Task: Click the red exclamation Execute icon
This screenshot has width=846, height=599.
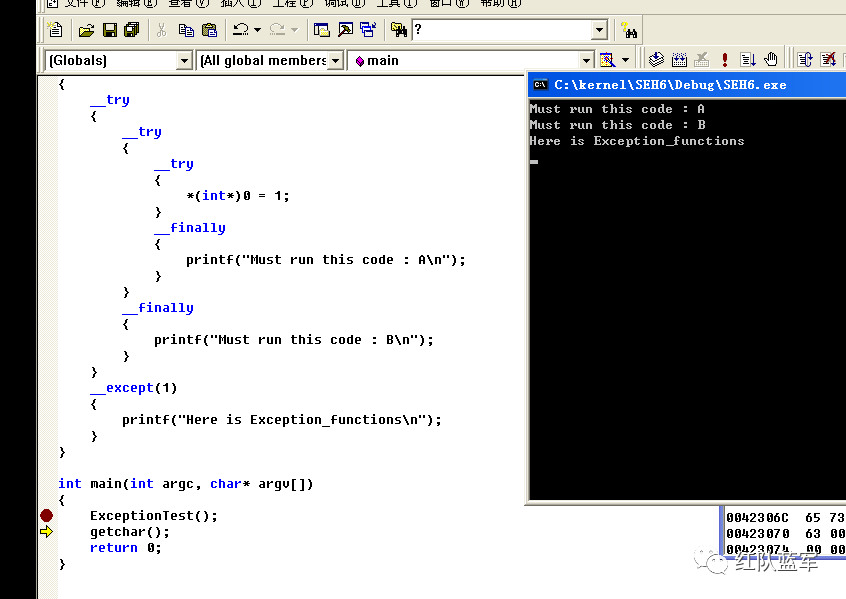Action: (x=725, y=59)
